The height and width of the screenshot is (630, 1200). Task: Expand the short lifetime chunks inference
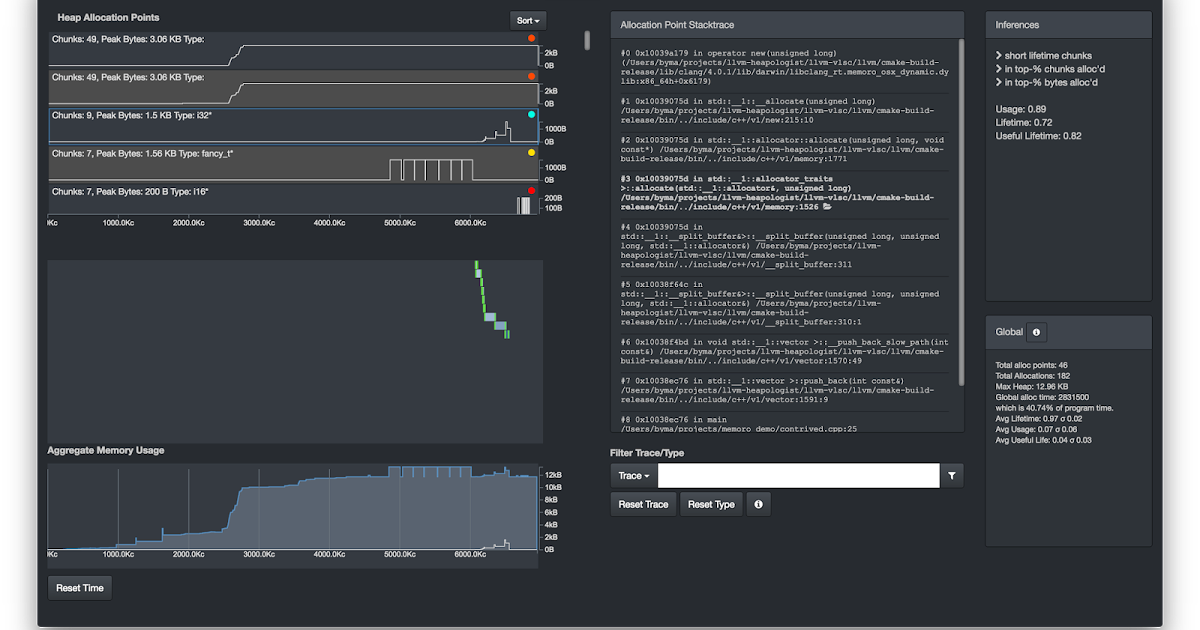pos(1044,56)
